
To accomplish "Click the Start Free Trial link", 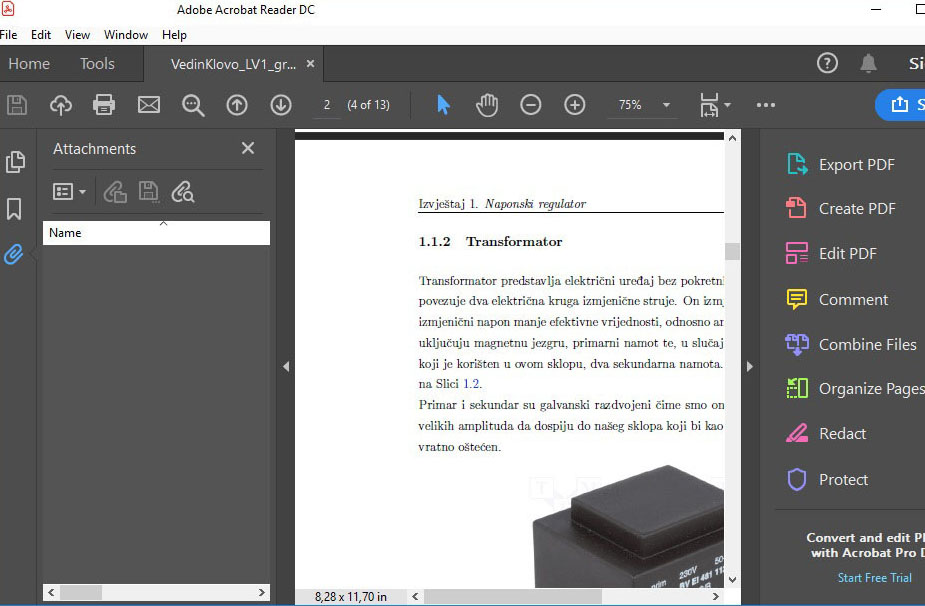I will (x=874, y=578).
